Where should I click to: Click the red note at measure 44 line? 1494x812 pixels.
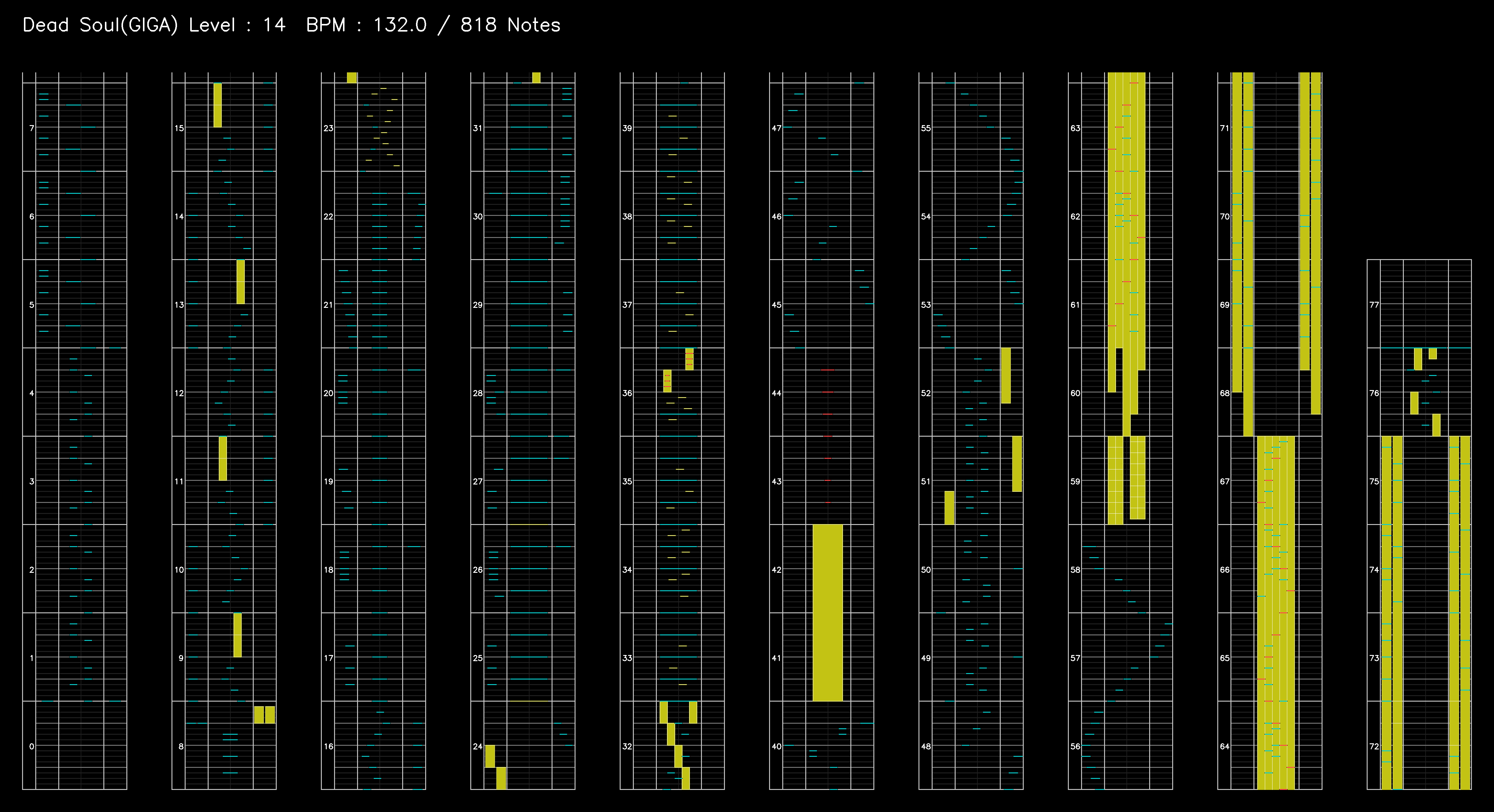(828, 393)
